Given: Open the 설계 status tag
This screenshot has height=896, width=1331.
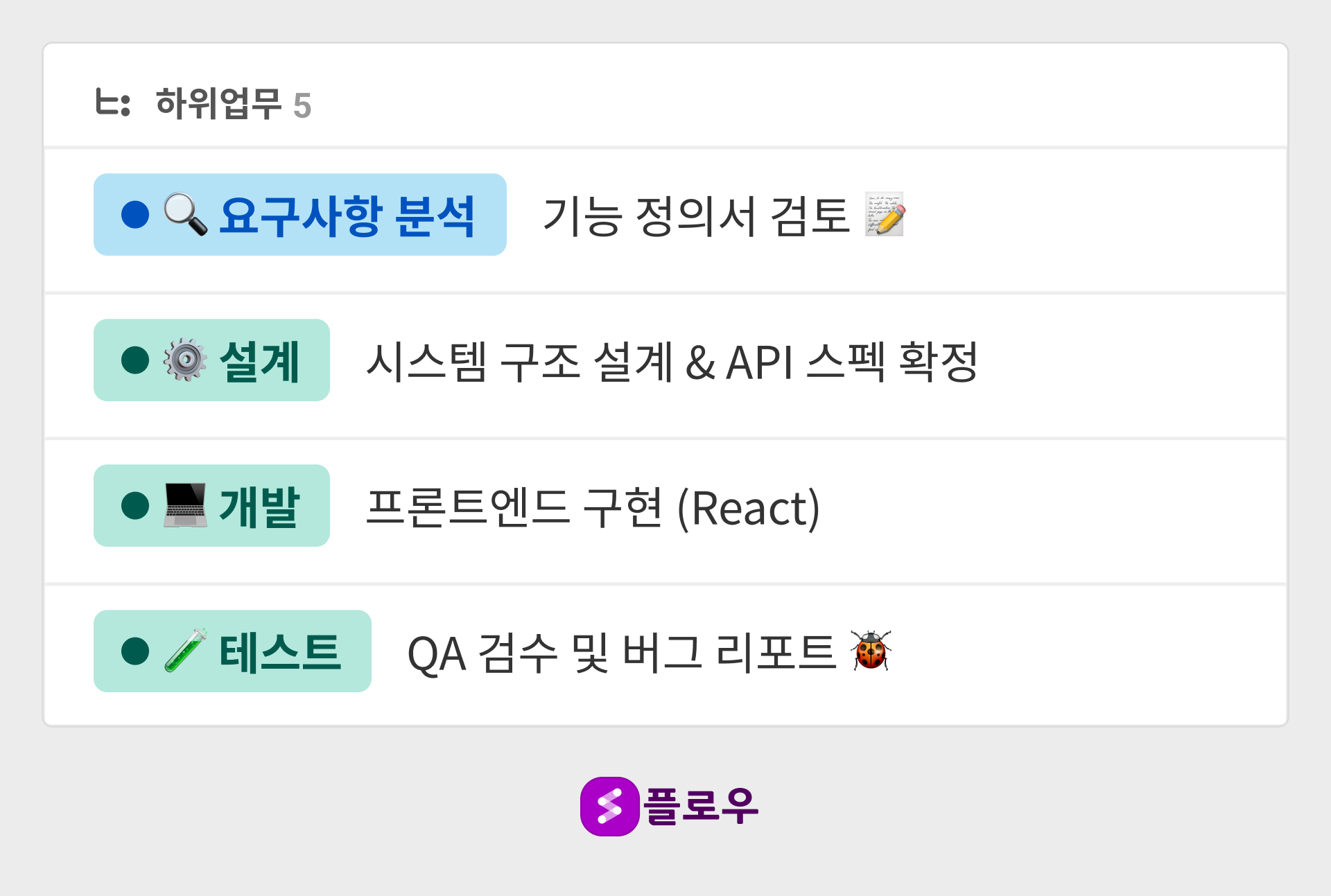Looking at the screenshot, I should 259,360.
